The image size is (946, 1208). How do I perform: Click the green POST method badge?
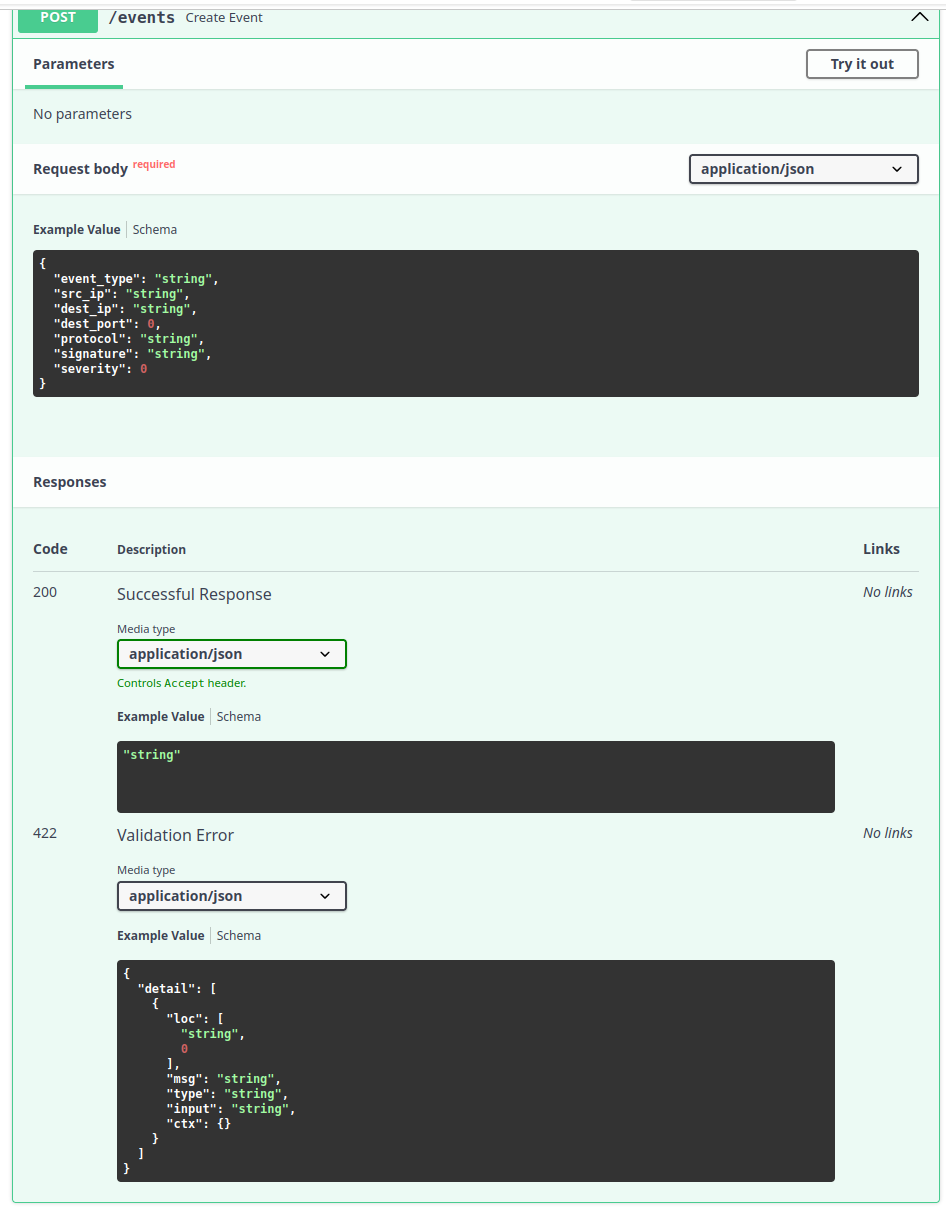[x=58, y=17]
